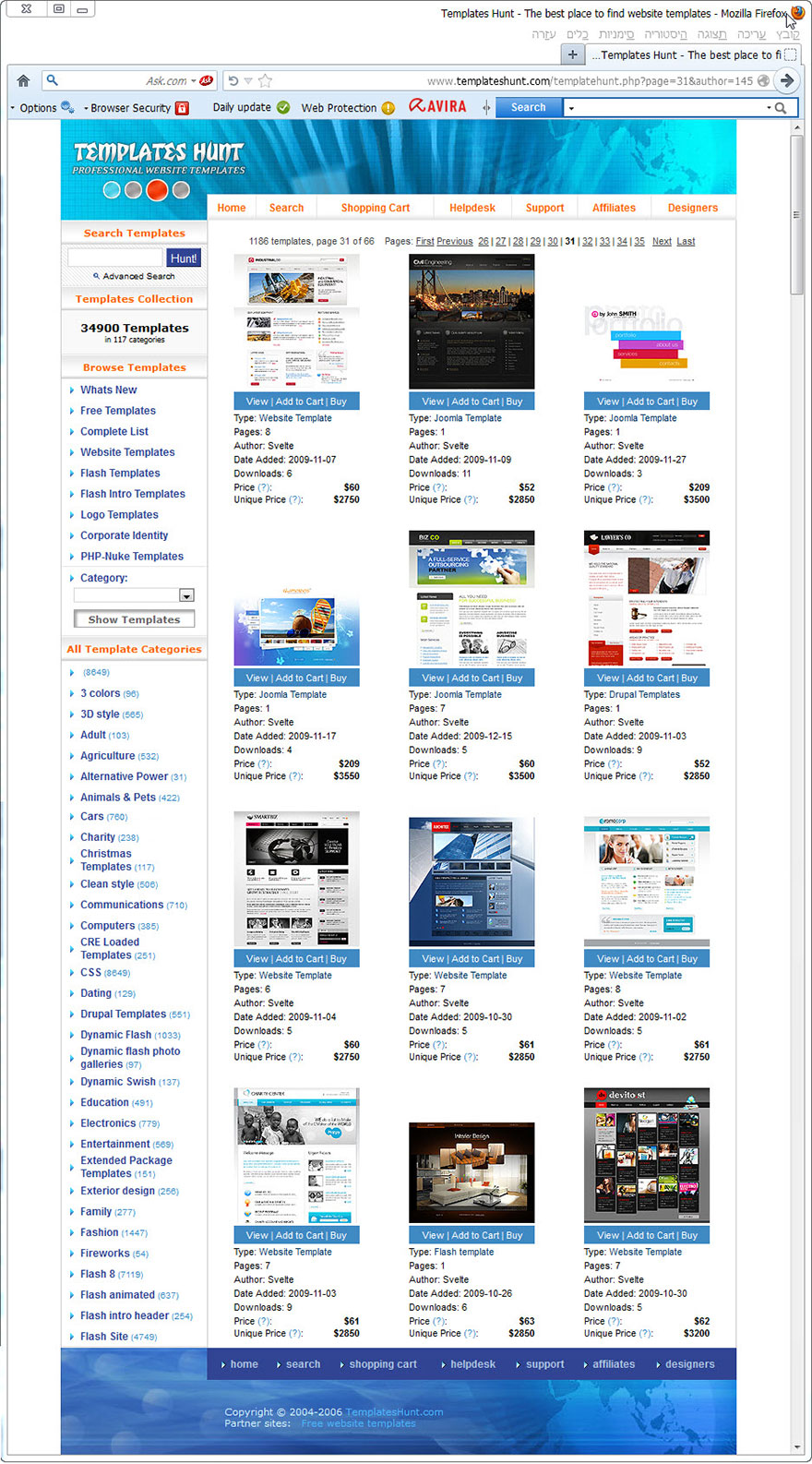812x1464 pixels.
Task: Open the Advanced Search link
Action: (x=138, y=276)
